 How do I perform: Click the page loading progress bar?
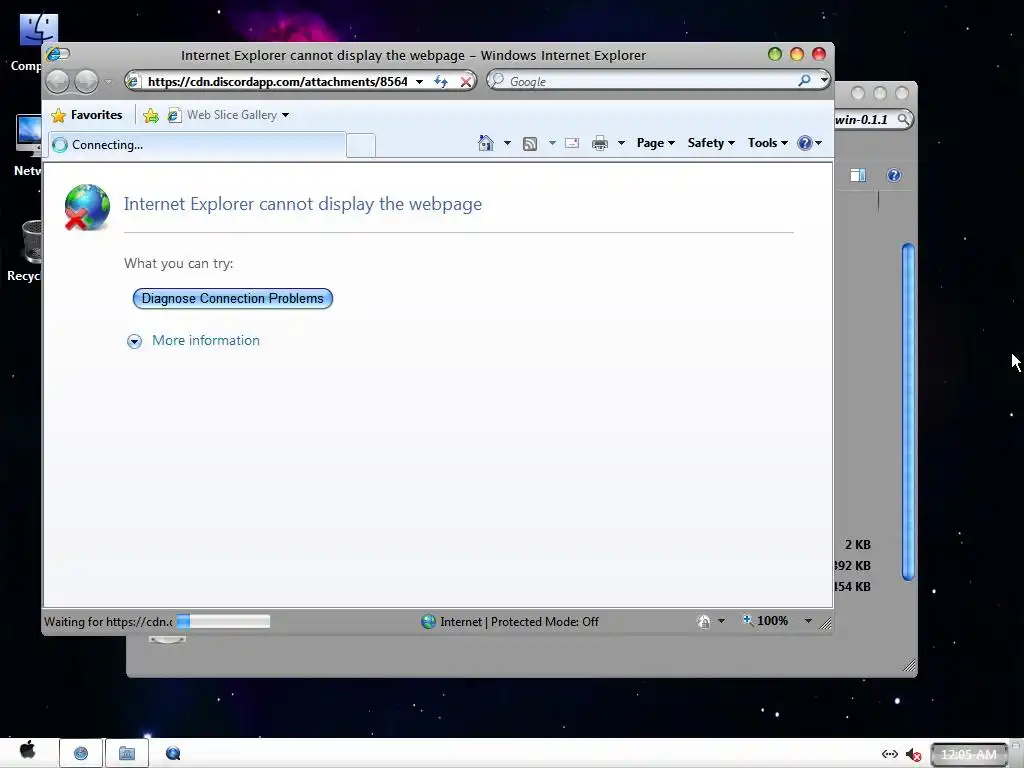[223, 621]
